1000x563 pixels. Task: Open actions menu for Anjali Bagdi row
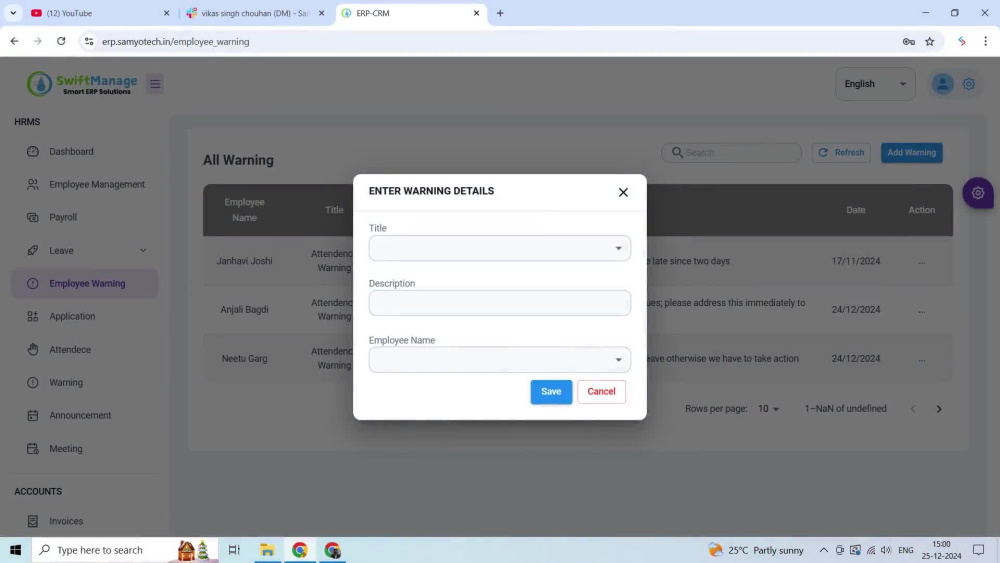coord(922,310)
